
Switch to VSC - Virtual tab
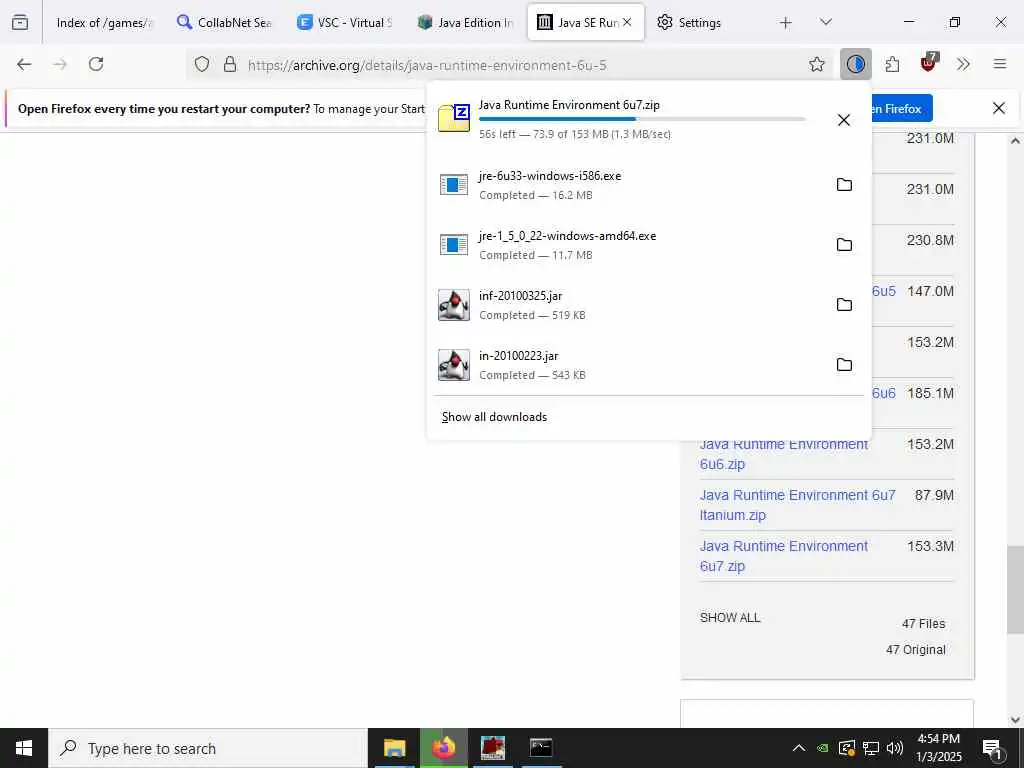[x=344, y=22]
